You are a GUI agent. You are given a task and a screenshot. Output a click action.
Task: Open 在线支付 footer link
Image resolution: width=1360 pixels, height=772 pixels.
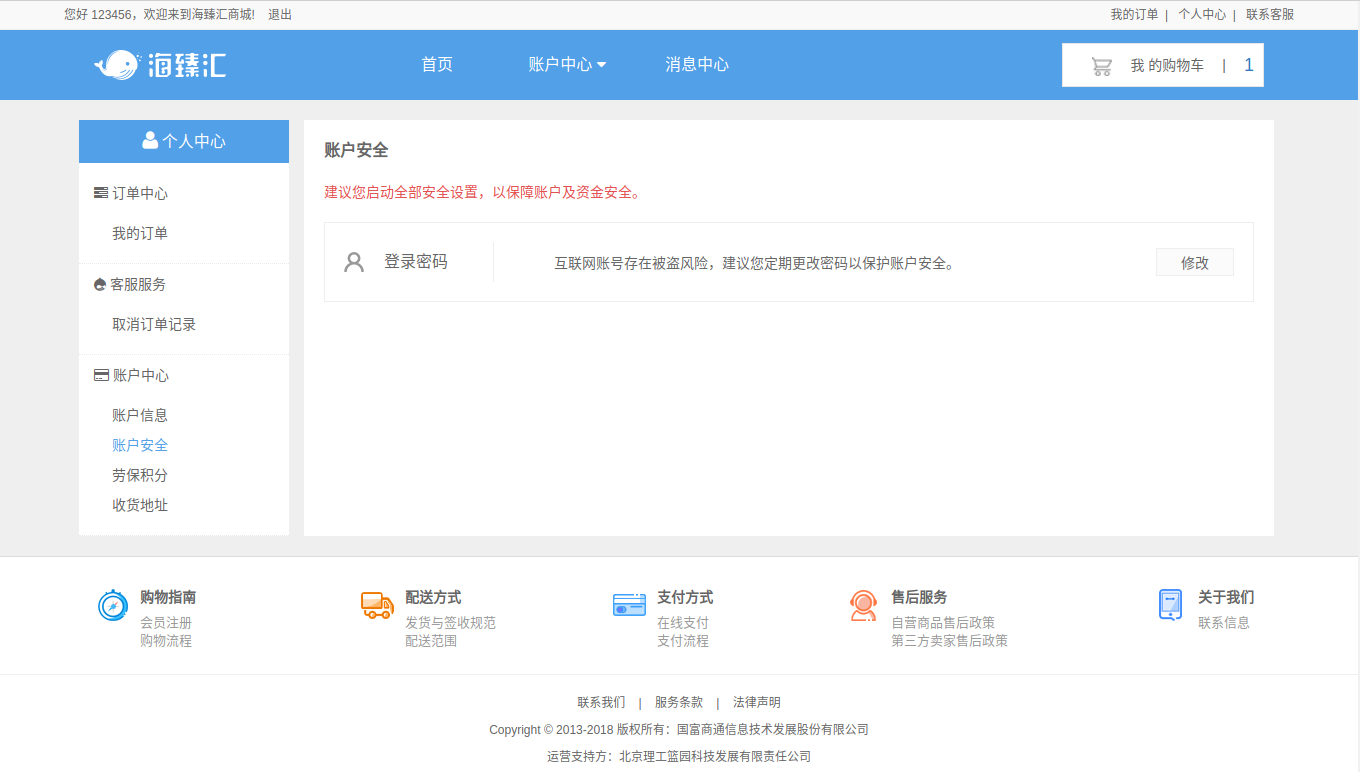tap(683, 623)
